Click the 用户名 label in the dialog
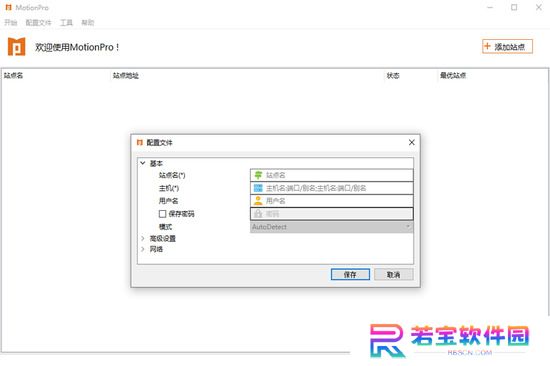Image resolution: width=550 pixels, height=366 pixels. tap(168, 201)
